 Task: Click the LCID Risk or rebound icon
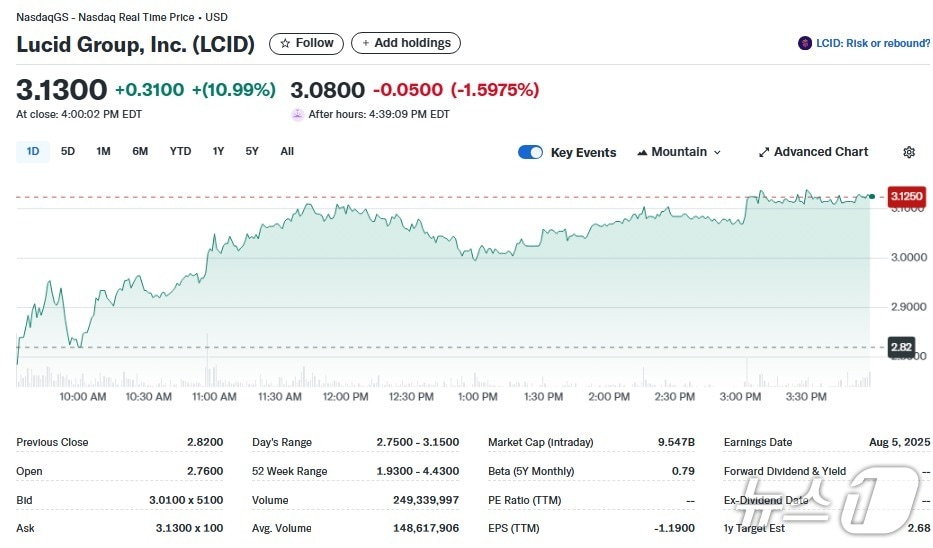pyautogui.click(x=804, y=43)
